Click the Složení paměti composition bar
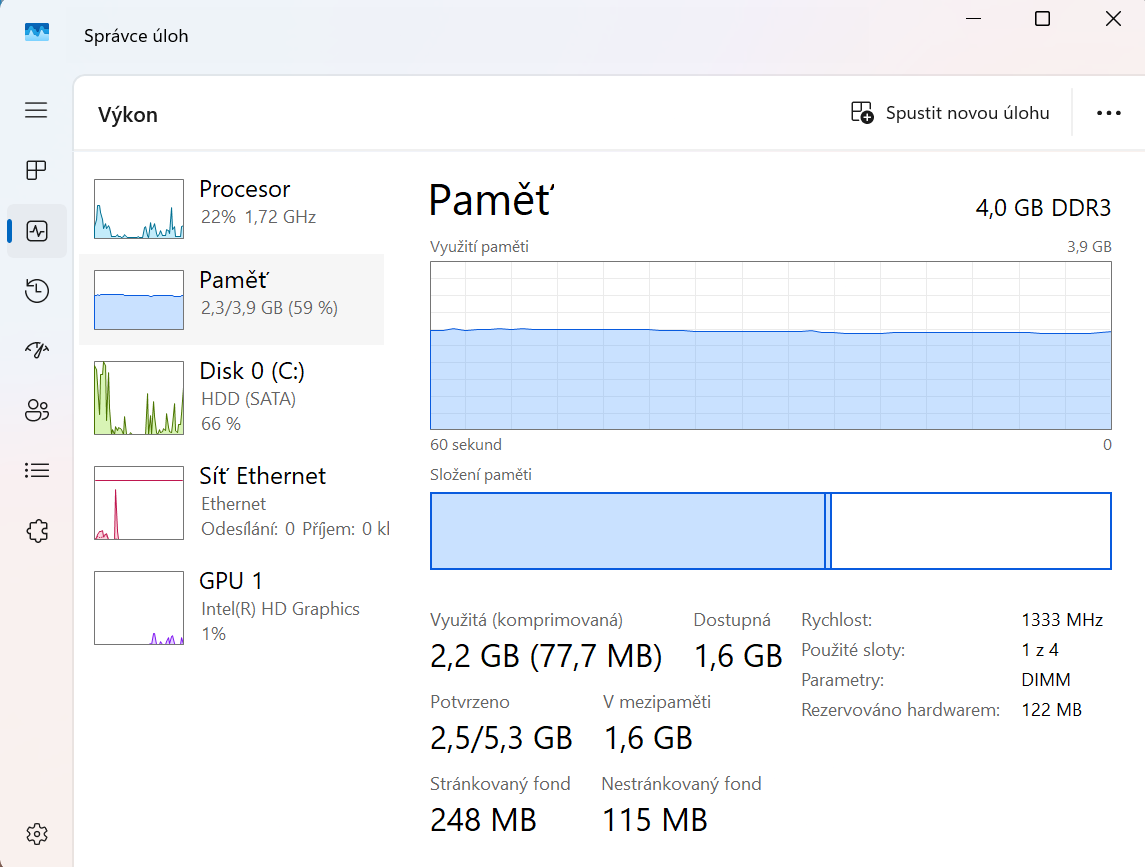This screenshot has height=867, width=1145. (770, 531)
